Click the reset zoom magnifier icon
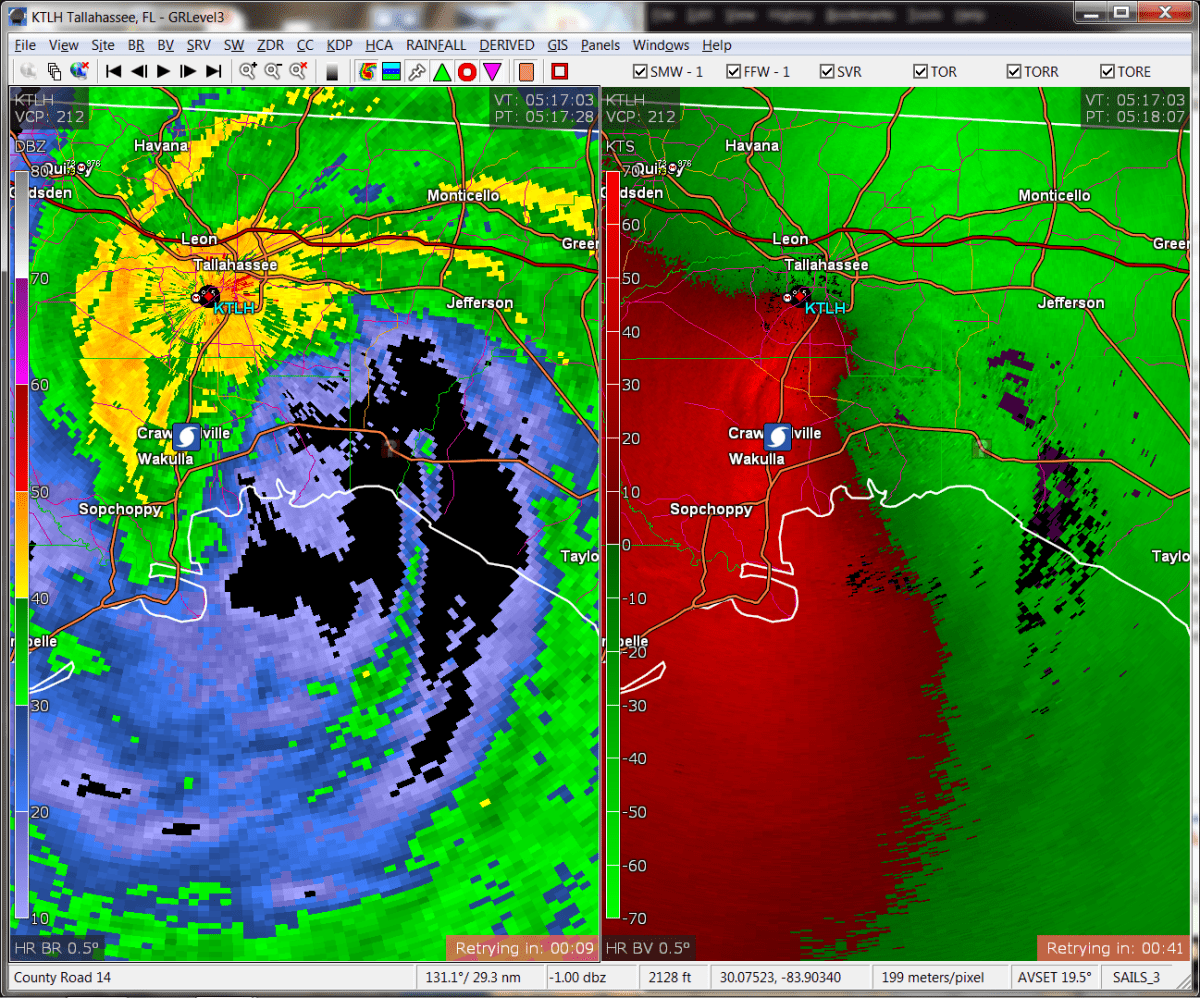This screenshot has width=1200, height=998. (x=297, y=71)
